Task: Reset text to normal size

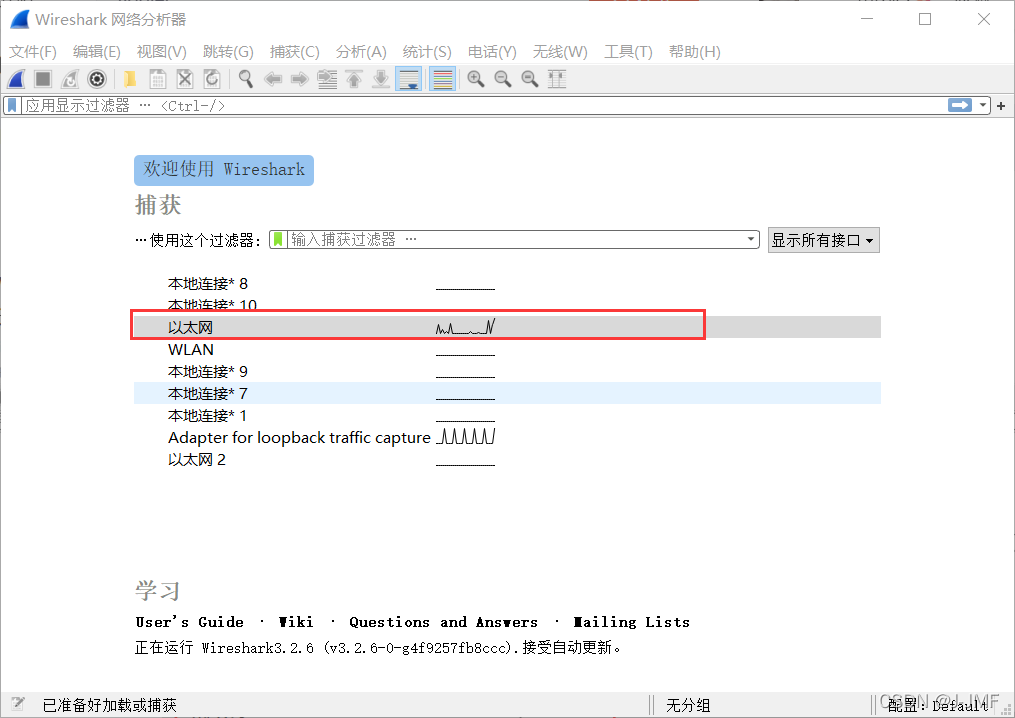Action: click(530, 79)
